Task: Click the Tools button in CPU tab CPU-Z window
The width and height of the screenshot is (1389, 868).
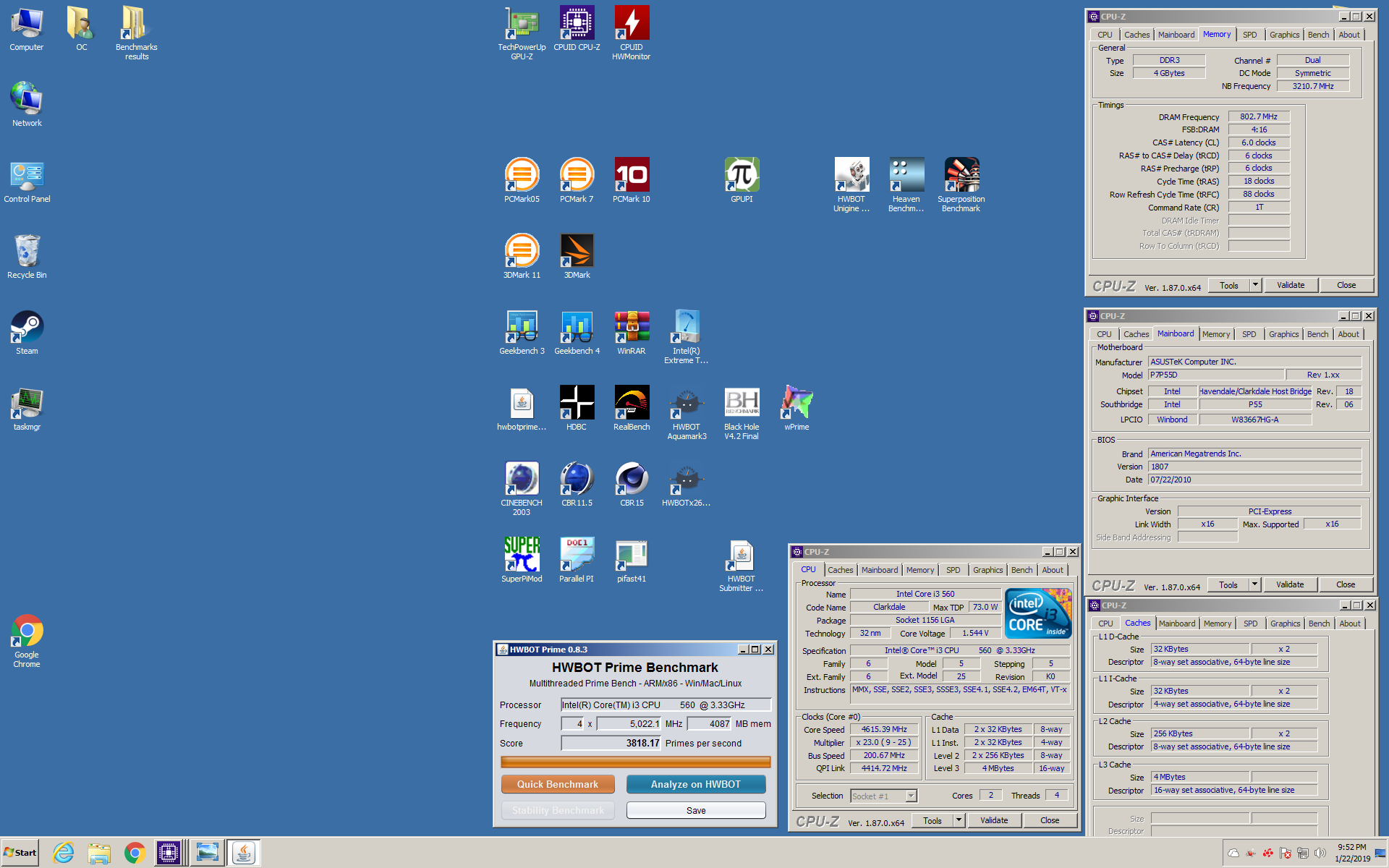Action: pos(933,820)
